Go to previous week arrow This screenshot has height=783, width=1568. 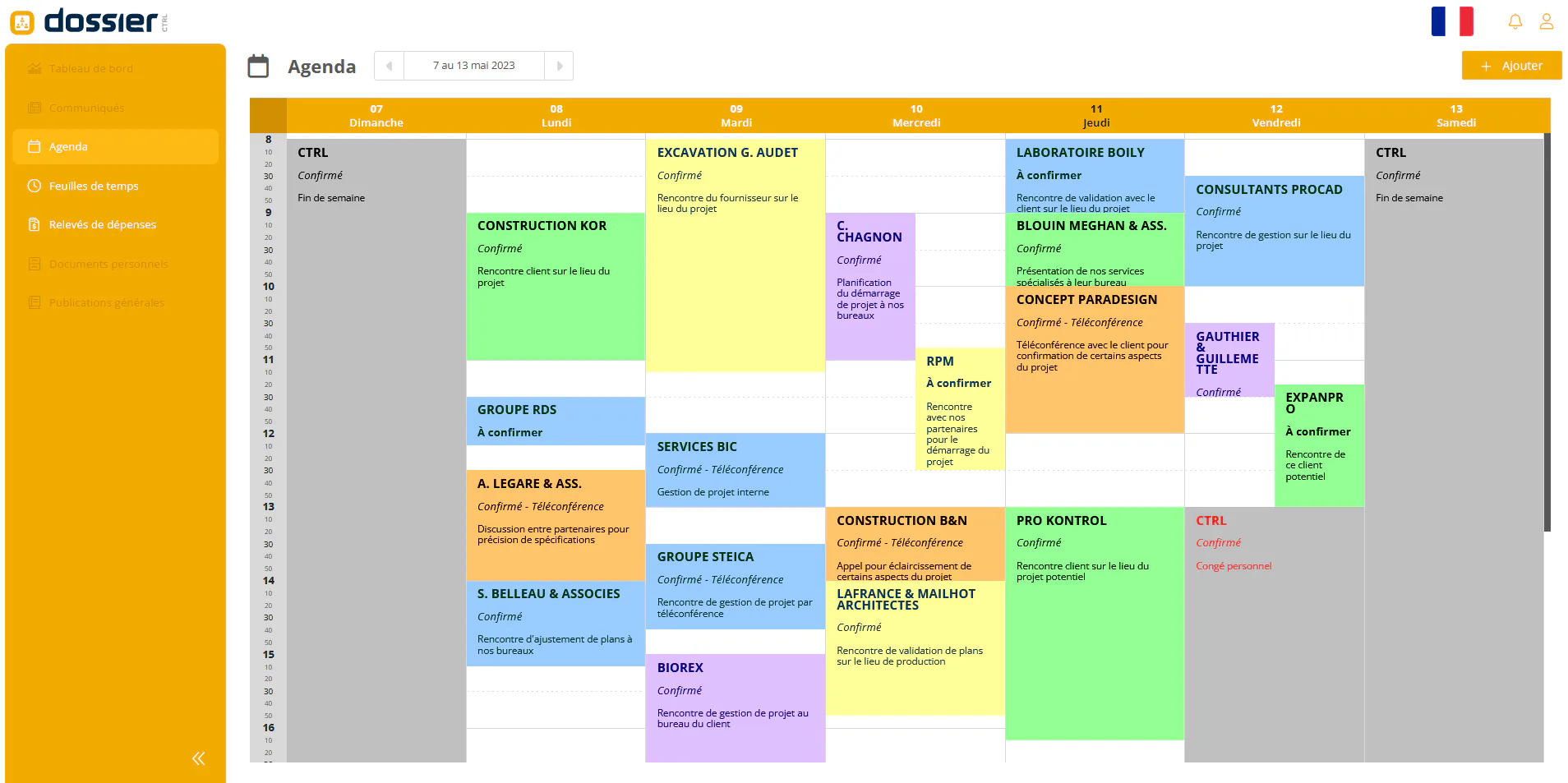coord(389,66)
